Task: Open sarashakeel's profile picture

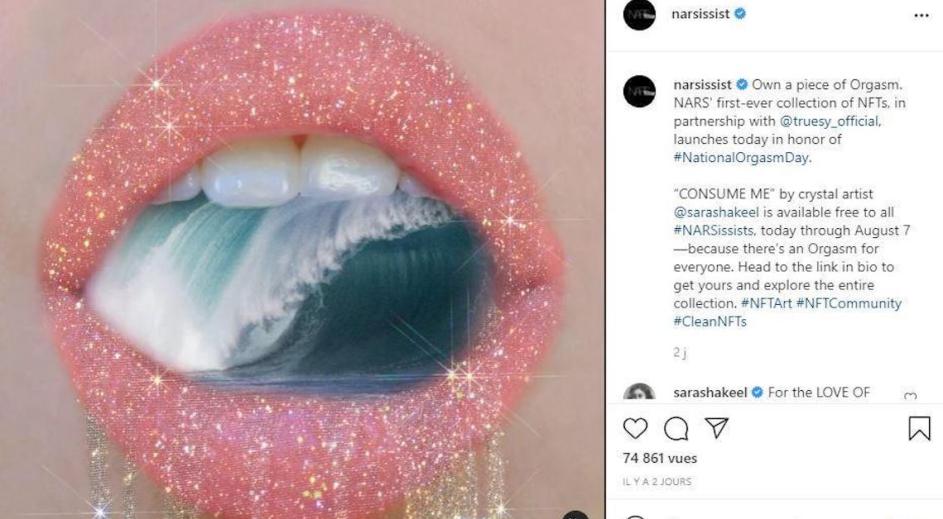Action: point(639,392)
